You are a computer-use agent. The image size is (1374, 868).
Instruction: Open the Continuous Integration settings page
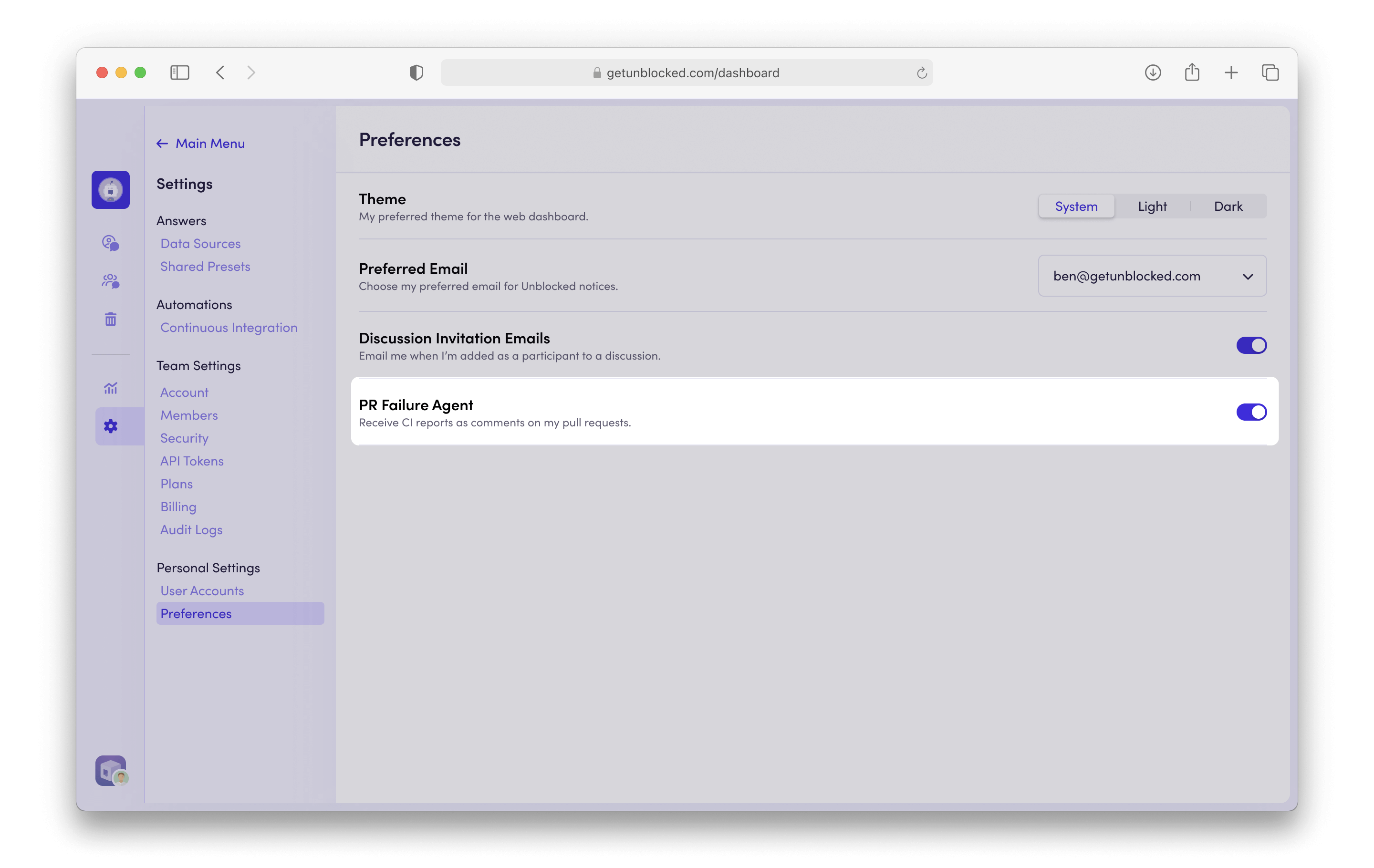tap(229, 327)
